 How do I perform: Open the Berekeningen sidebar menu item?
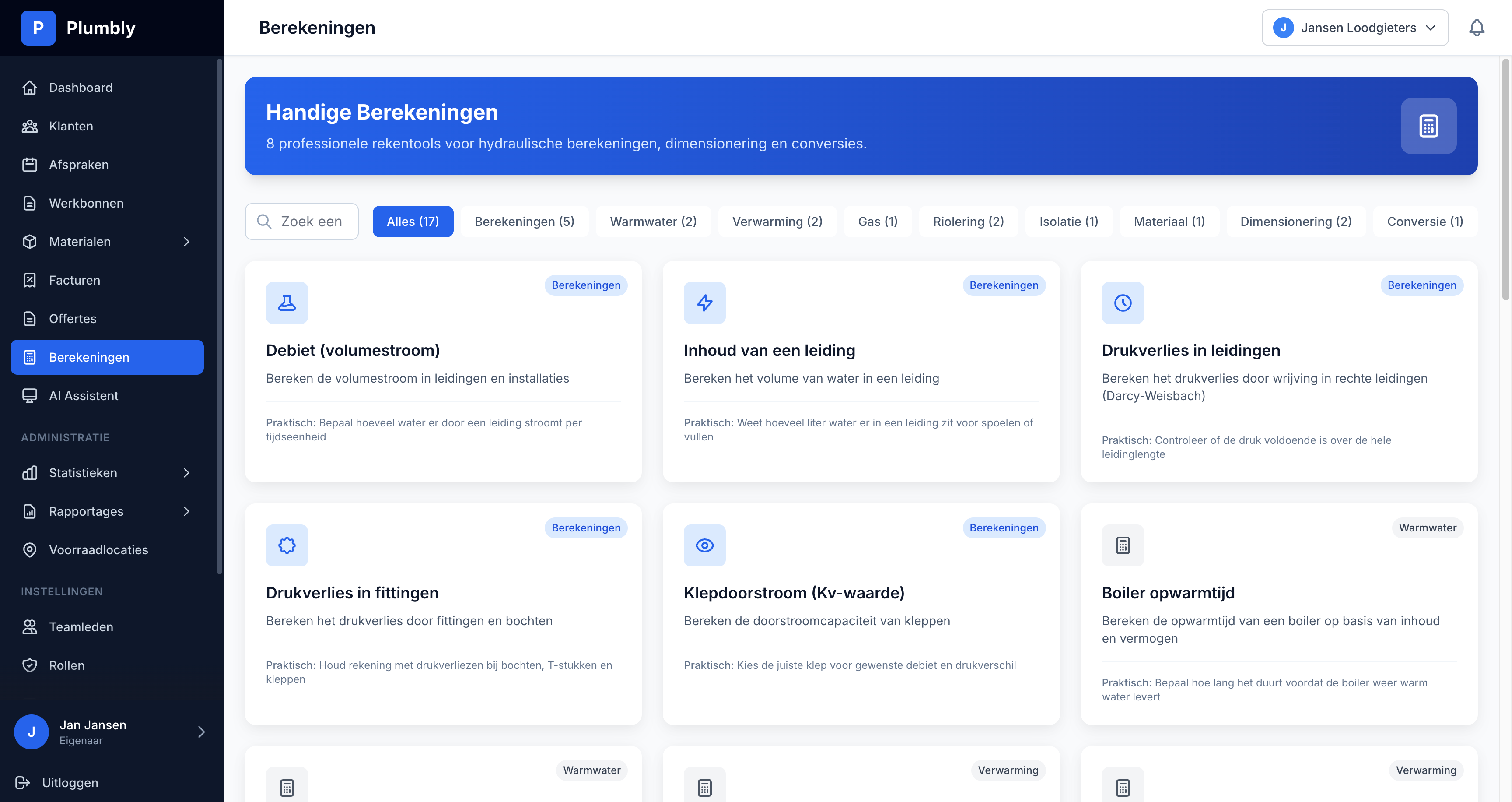click(107, 357)
